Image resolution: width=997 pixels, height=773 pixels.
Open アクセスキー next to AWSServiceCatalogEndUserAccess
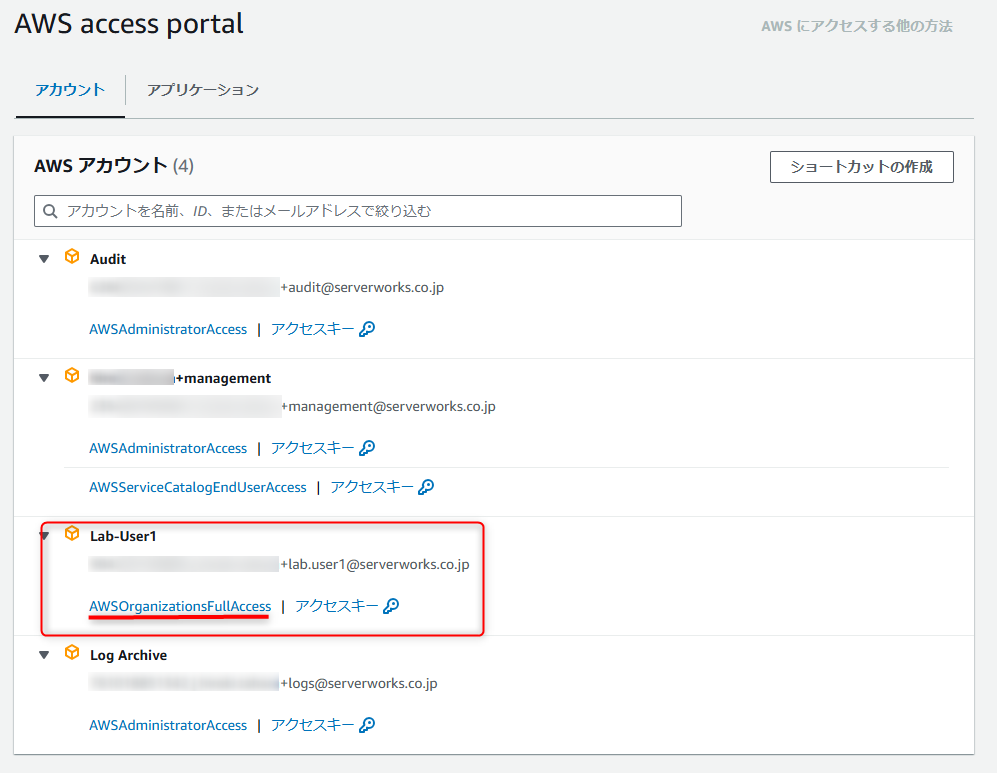(371, 487)
